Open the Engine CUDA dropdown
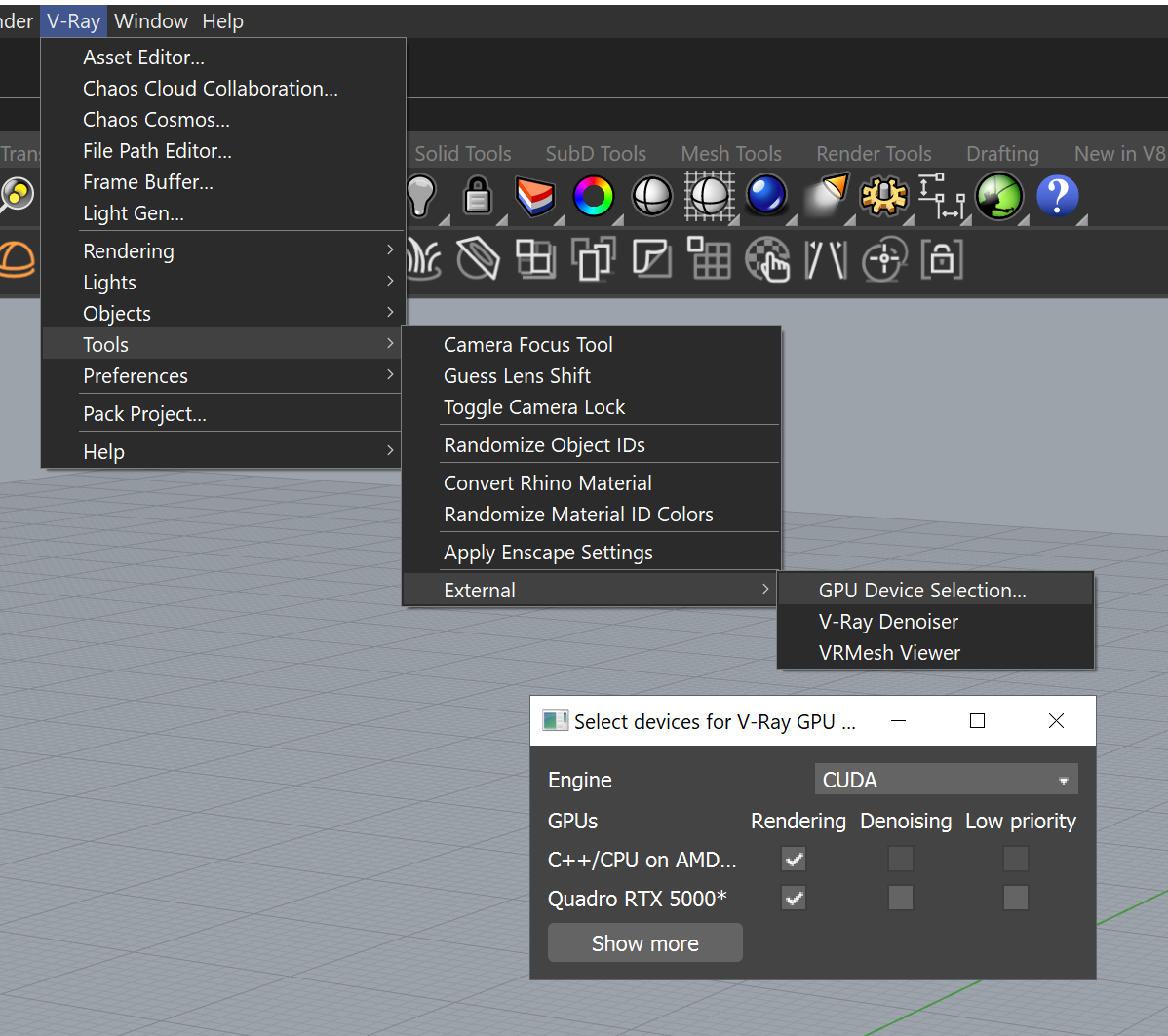 [946, 779]
